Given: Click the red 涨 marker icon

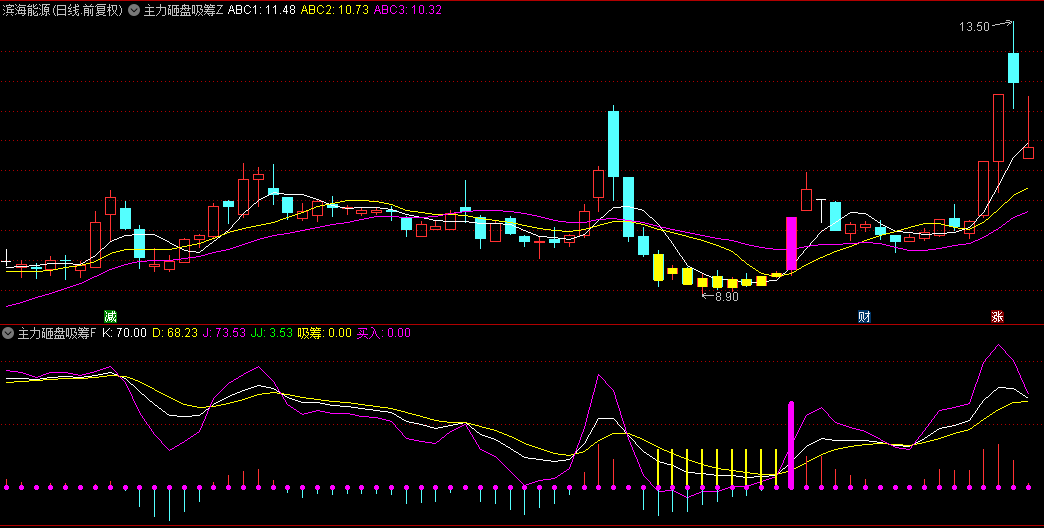Looking at the screenshot, I should [x=997, y=316].
